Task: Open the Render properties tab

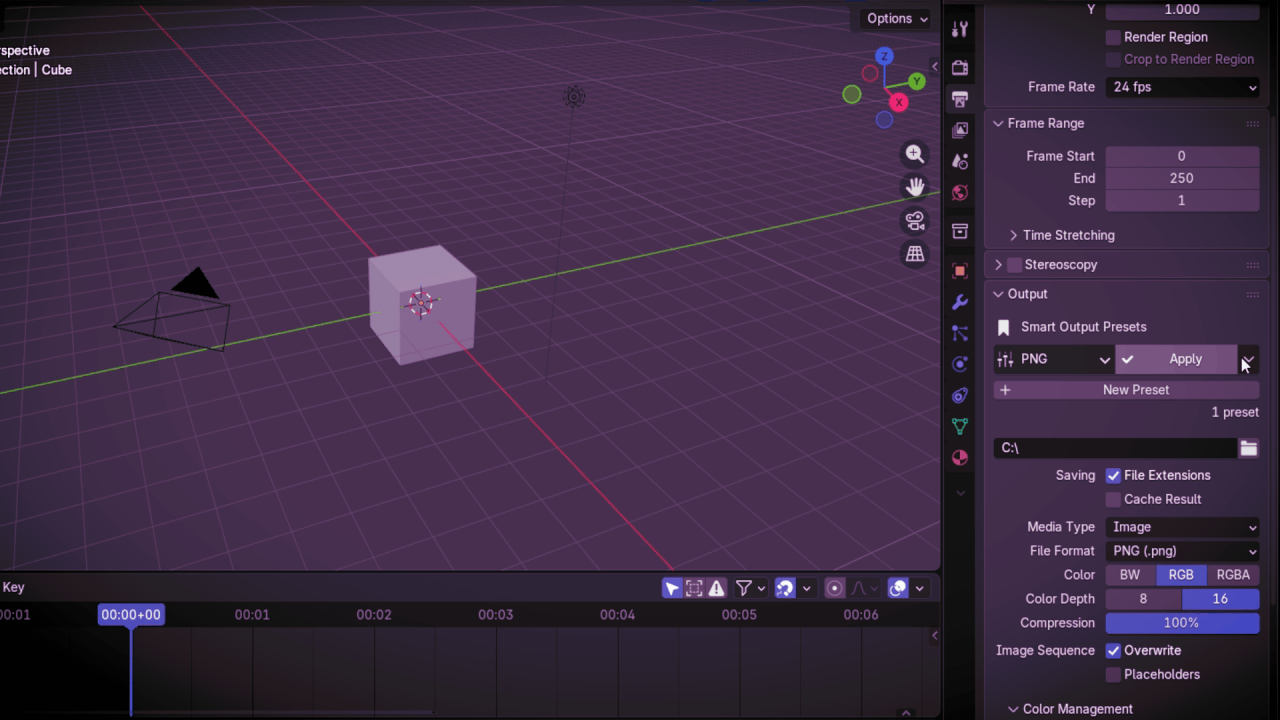Action: [960, 68]
